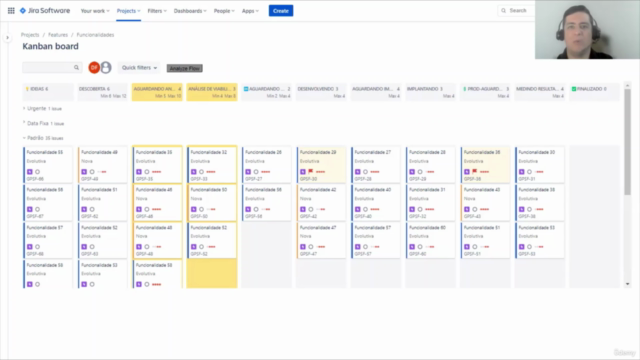Screen dimensions: 640x360
Task: Click the circle status icon on Funcionalidade 55
Action: pyautogui.click(x=38, y=172)
